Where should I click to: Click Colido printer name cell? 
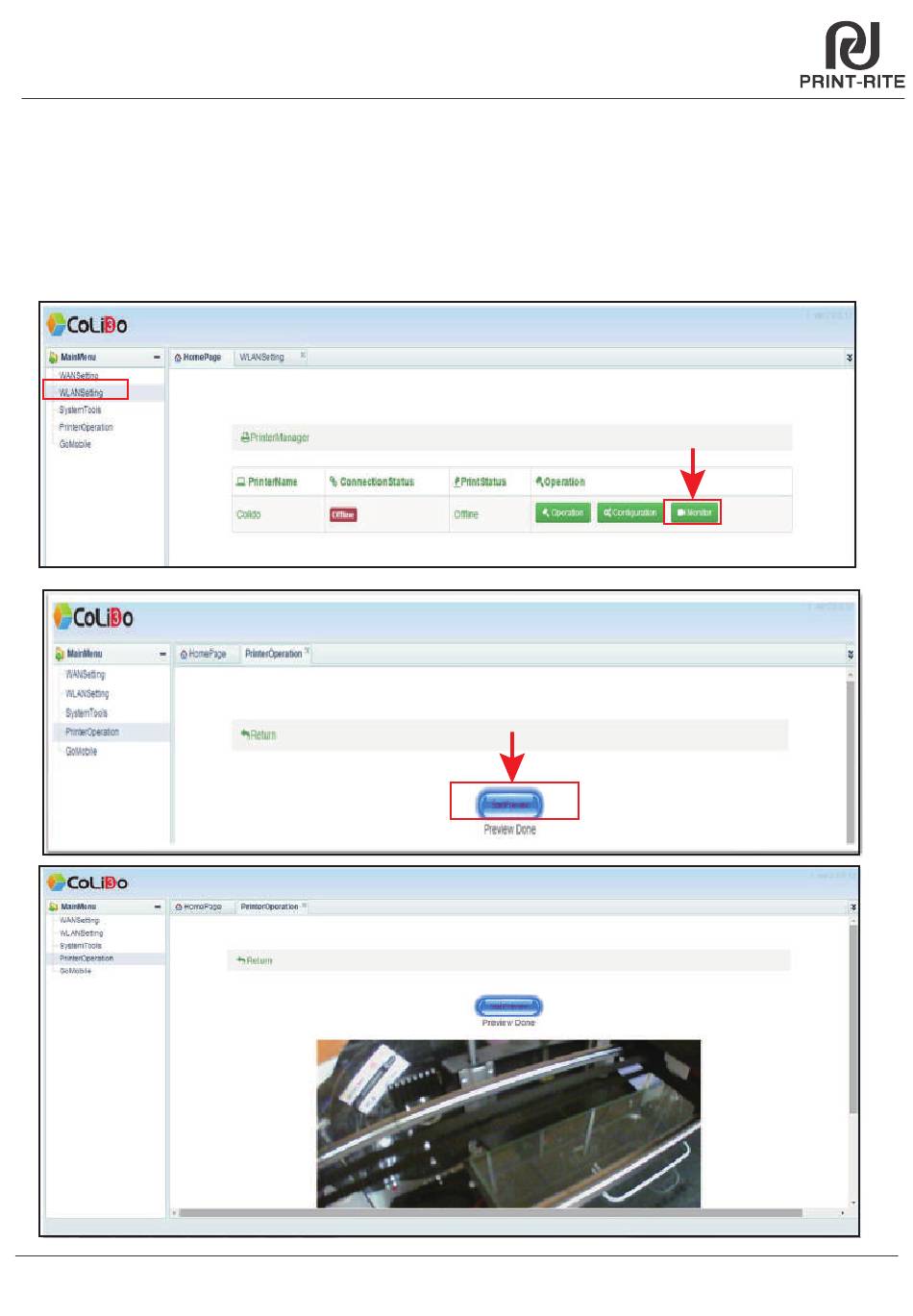[x=249, y=514]
